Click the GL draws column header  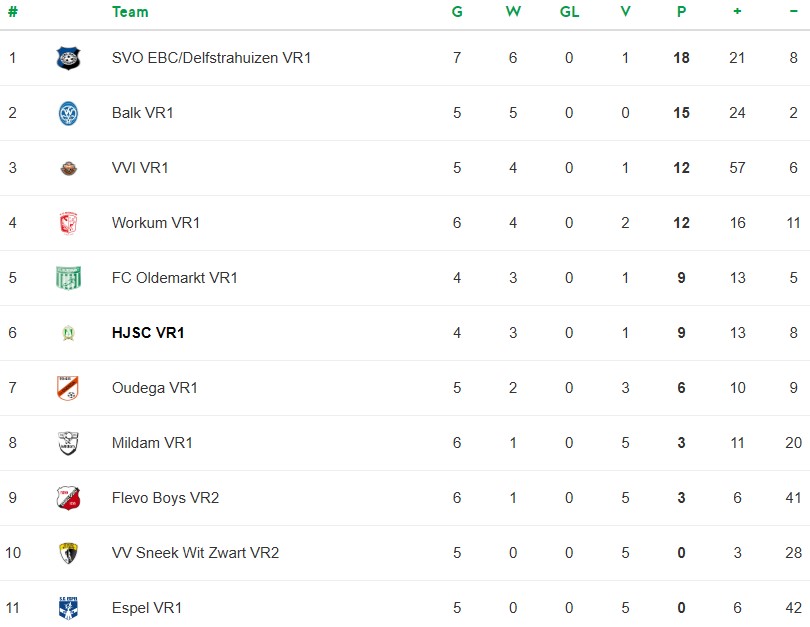(x=569, y=12)
